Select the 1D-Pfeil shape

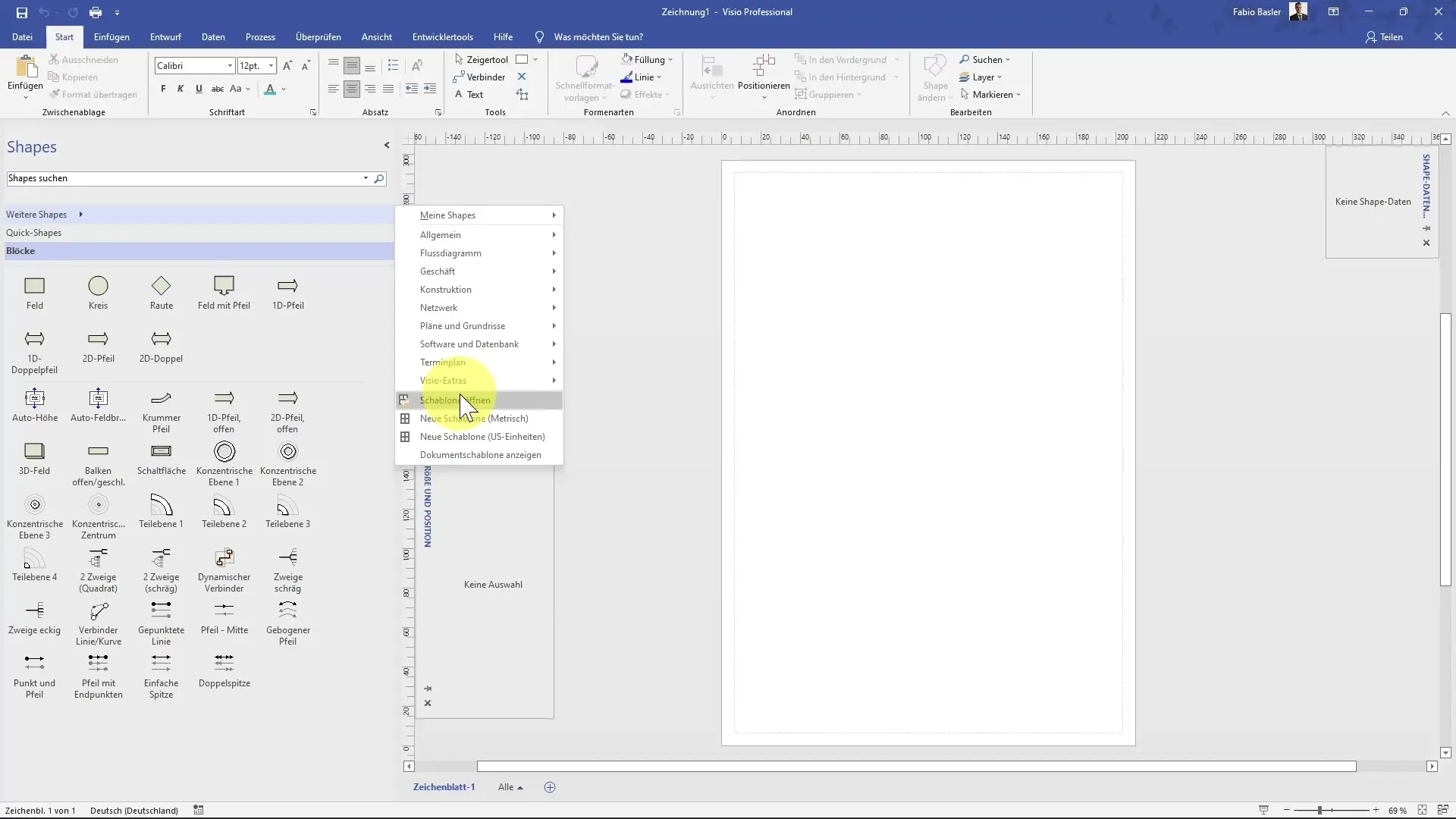(287, 293)
